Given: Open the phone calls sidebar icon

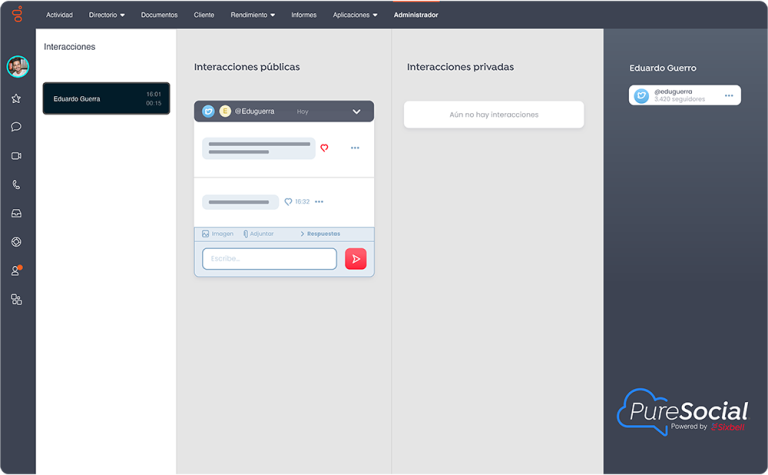Looking at the screenshot, I should (16, 185).
